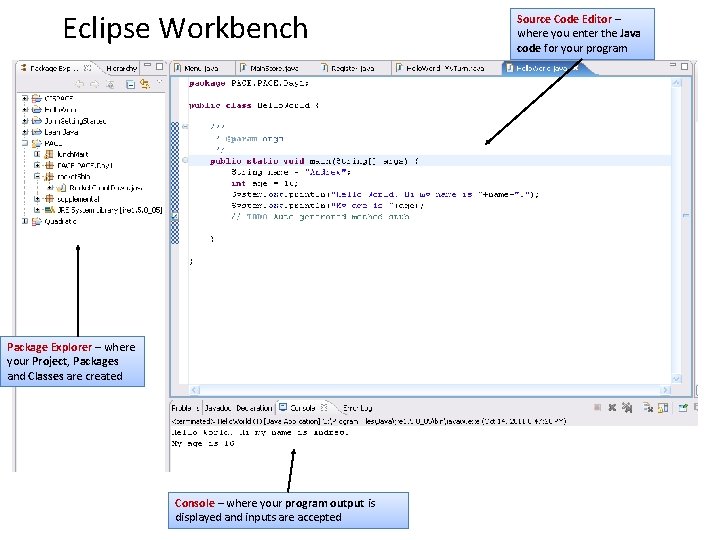This screenshot has width=720, height=540.
Task: Expand the first project in Package Explorer
Action: click(x=25, y=98)
